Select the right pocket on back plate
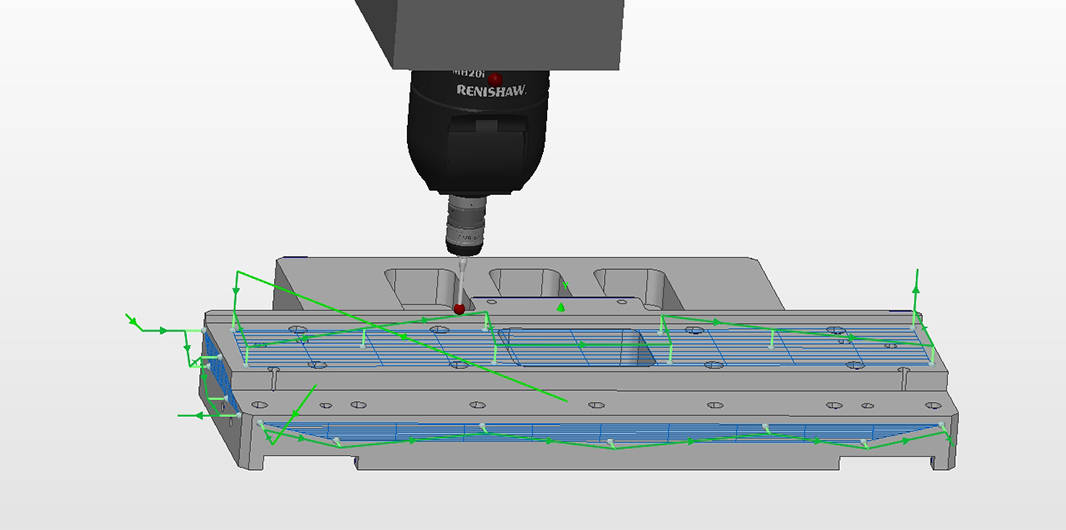 click(x=629, y=283)
